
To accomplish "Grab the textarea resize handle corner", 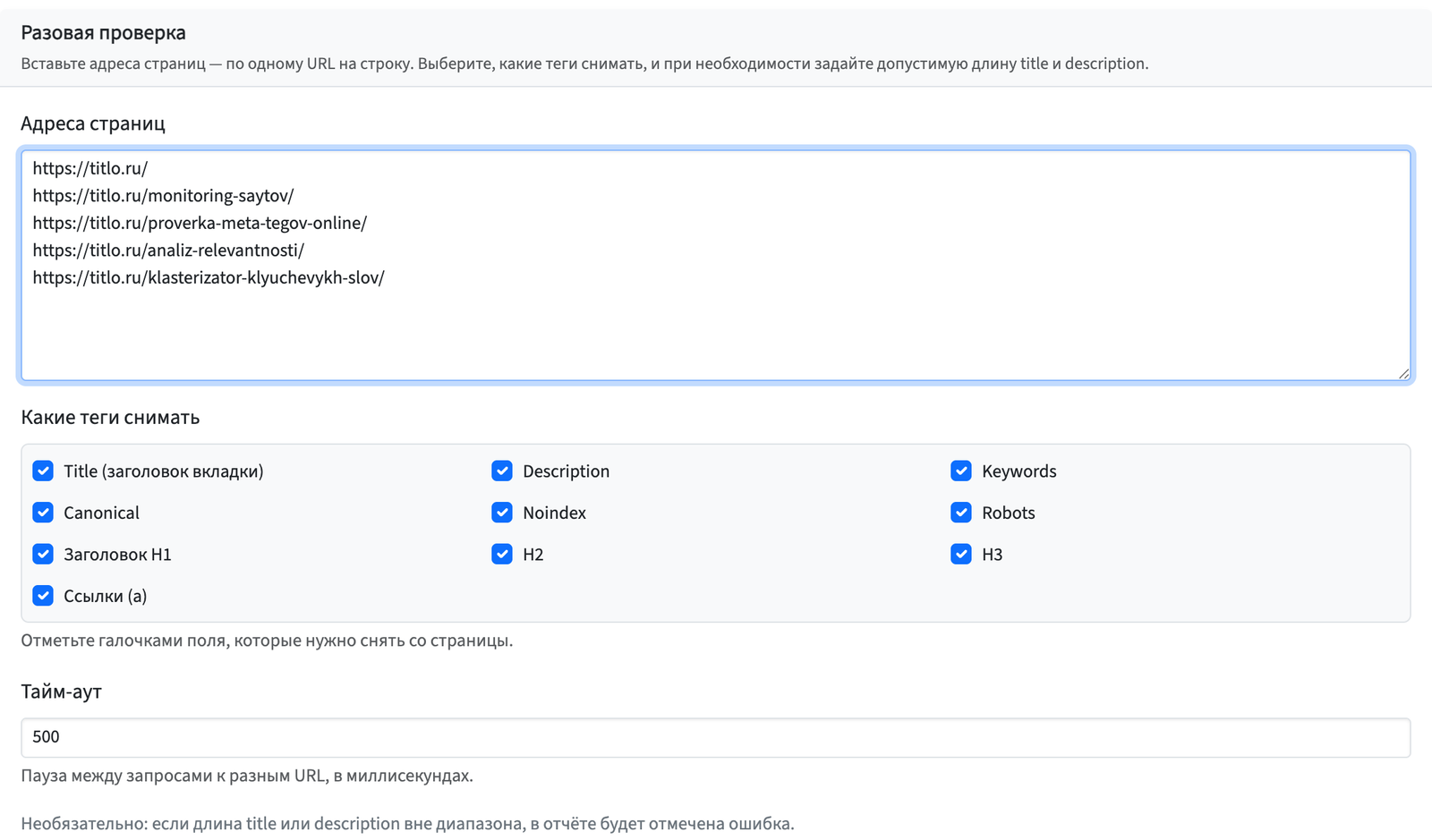I will 1403,373.
